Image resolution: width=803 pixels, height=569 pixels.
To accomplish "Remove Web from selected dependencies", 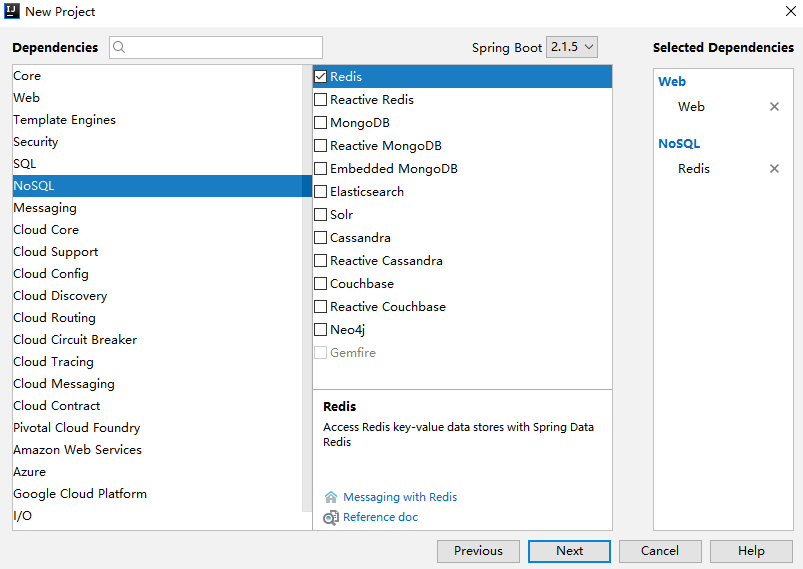I will (774, 107).
